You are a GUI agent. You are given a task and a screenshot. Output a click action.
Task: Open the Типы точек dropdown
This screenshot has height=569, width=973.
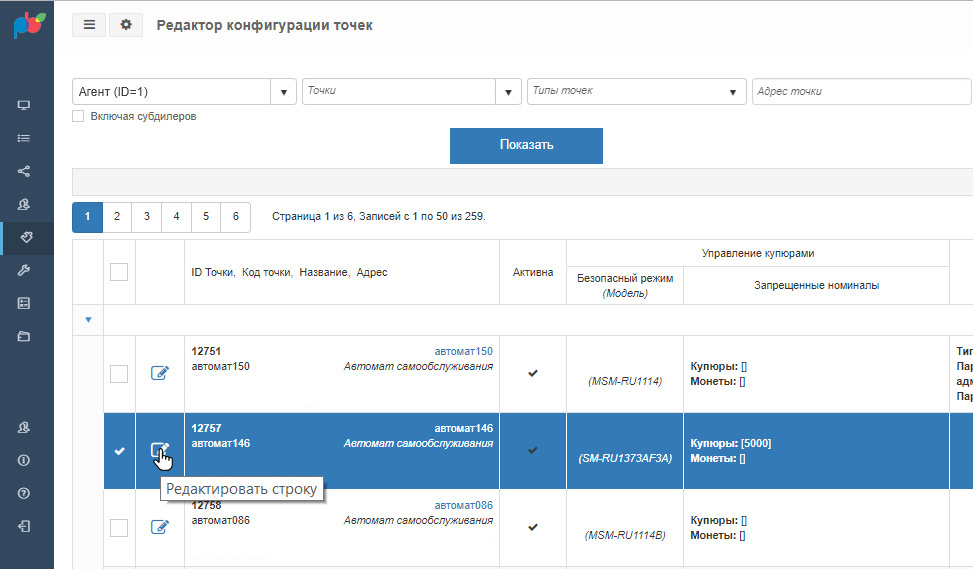pos(637,92)
